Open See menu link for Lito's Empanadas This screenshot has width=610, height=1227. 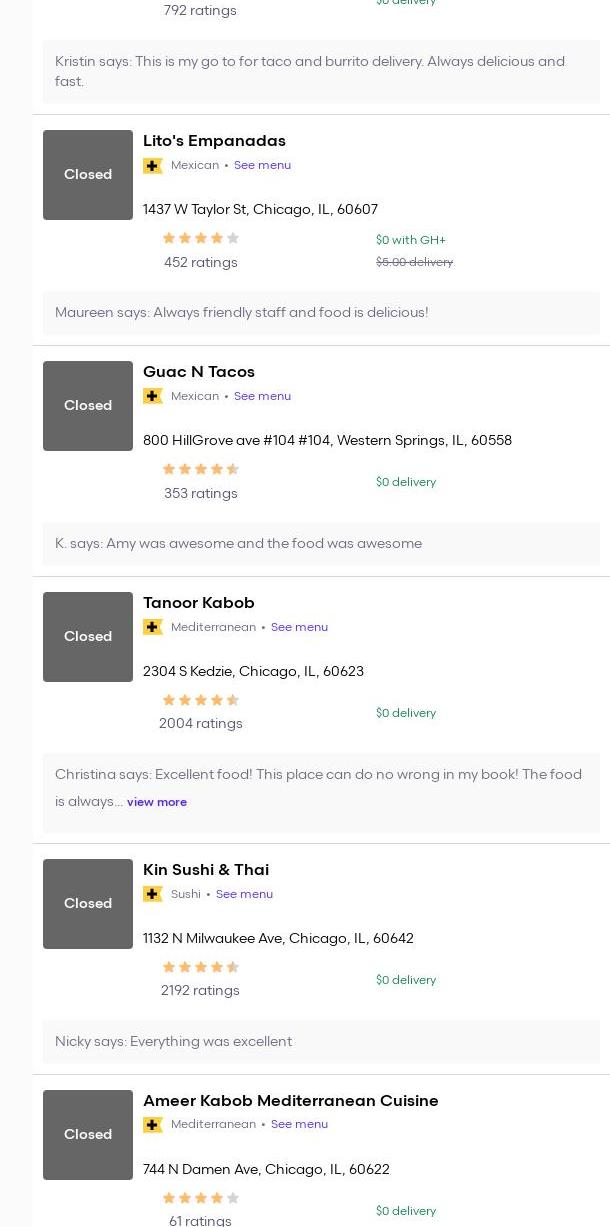(x=262, y=166)
